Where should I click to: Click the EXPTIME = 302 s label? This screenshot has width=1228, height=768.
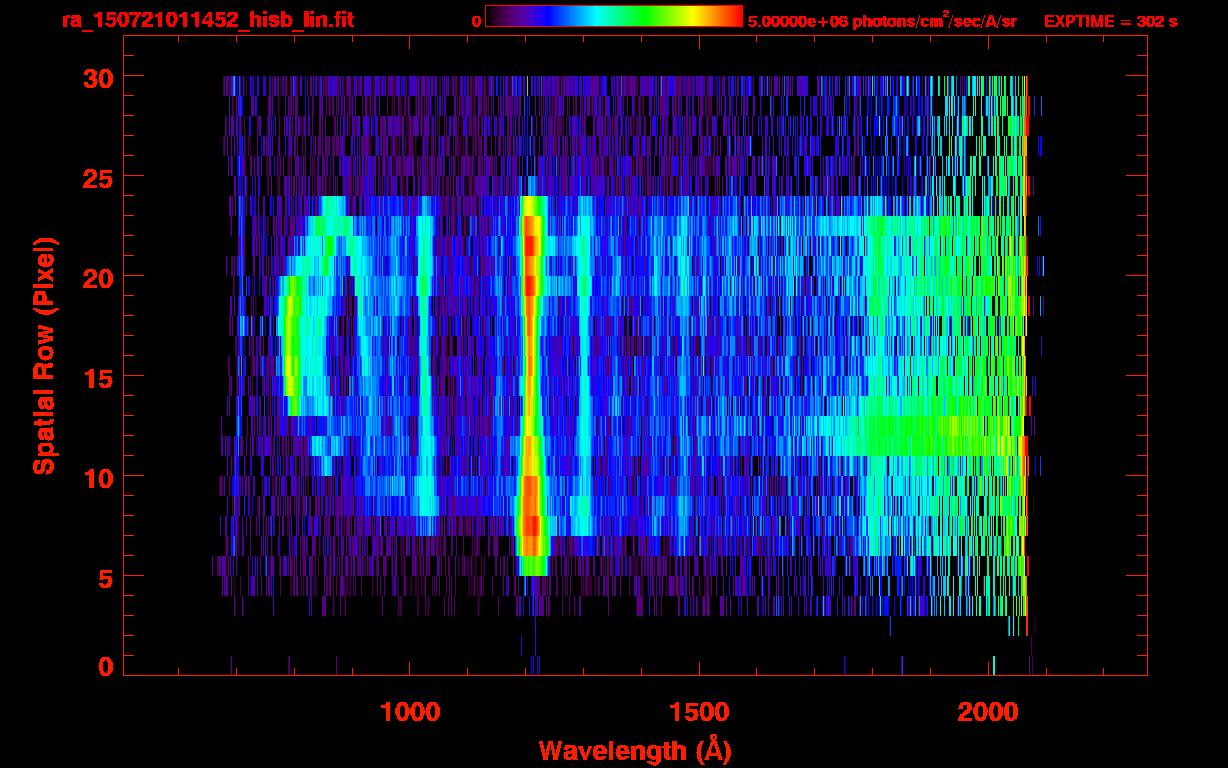click(x=1110, y=21)
